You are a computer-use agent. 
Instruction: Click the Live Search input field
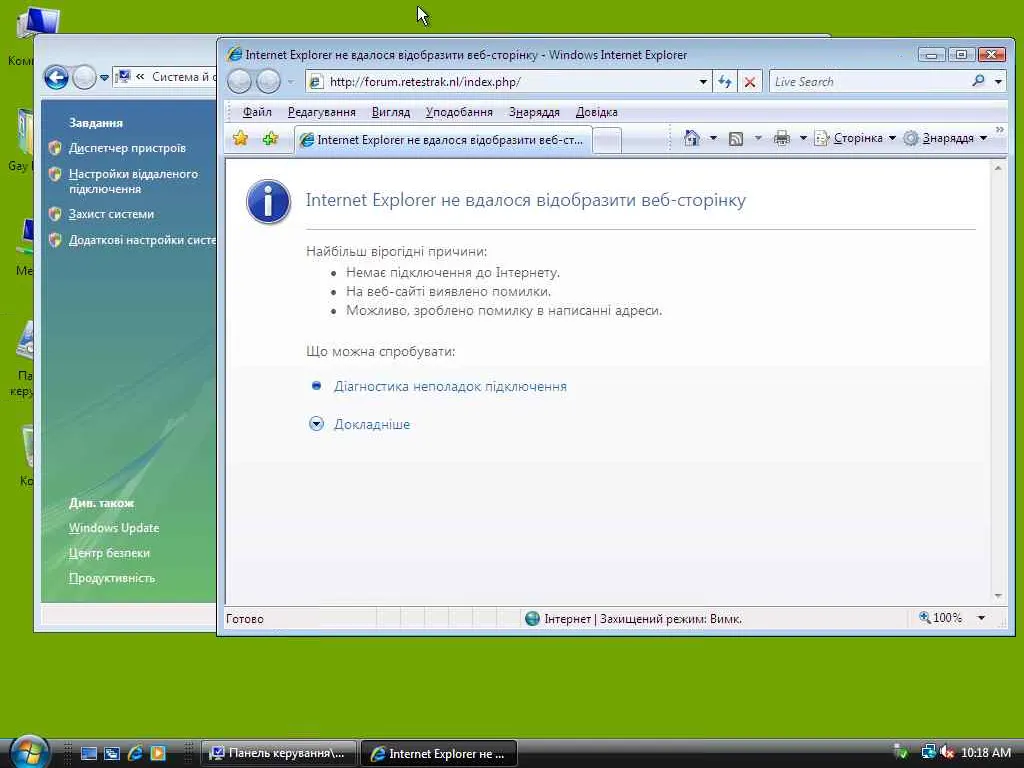(x=869, y=82)
